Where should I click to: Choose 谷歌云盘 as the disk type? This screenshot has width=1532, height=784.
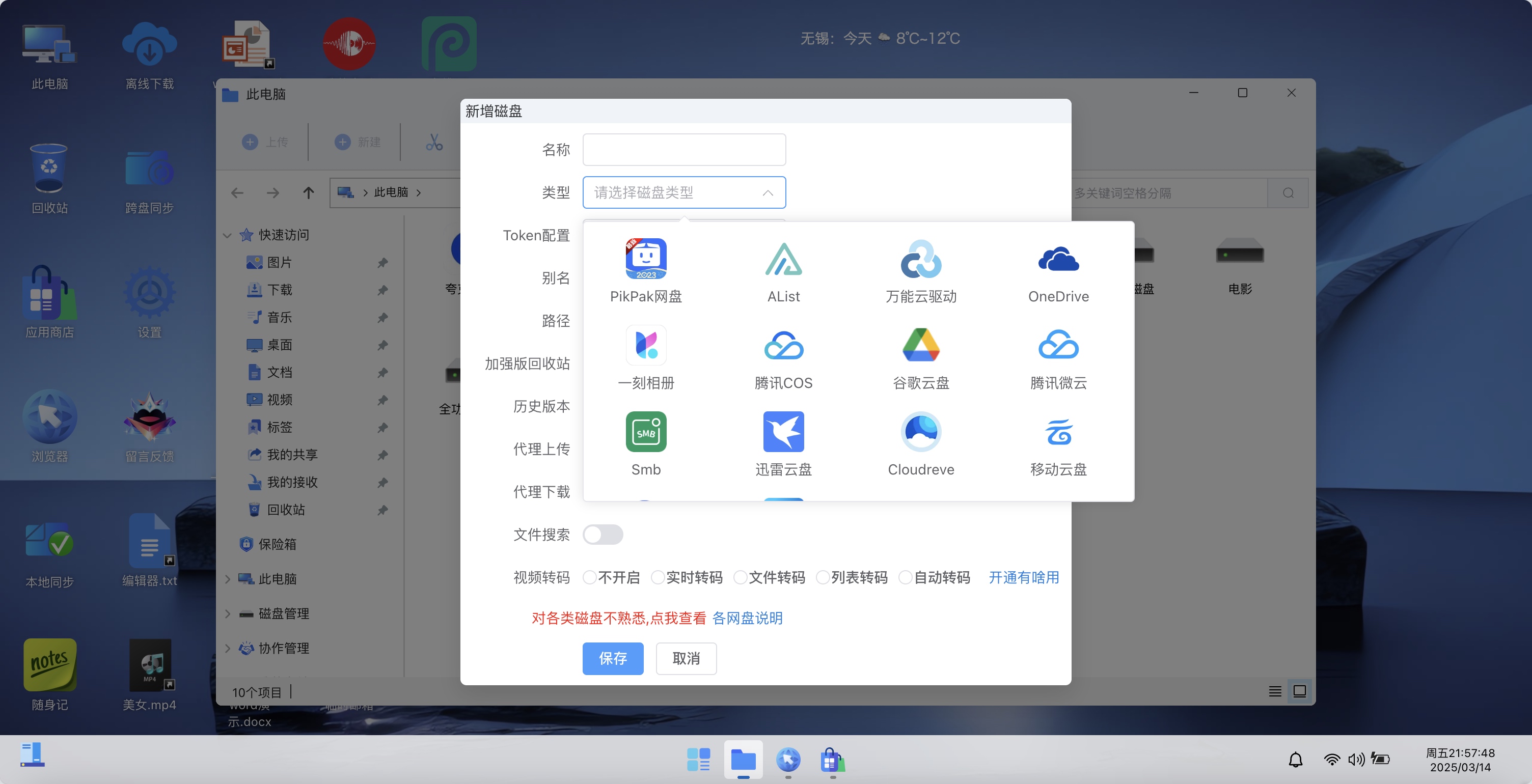tap(921, 357)
